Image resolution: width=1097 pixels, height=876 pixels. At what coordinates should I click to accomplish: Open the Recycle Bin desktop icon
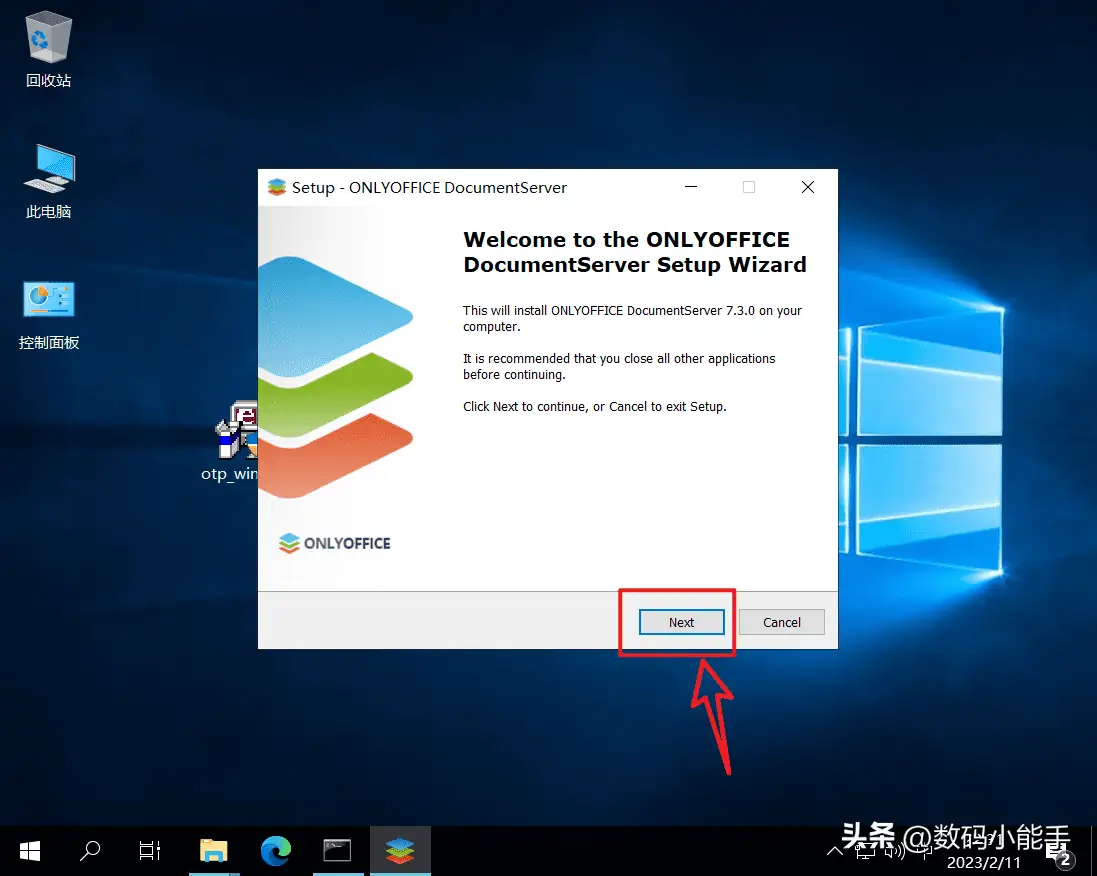[48, 50]
